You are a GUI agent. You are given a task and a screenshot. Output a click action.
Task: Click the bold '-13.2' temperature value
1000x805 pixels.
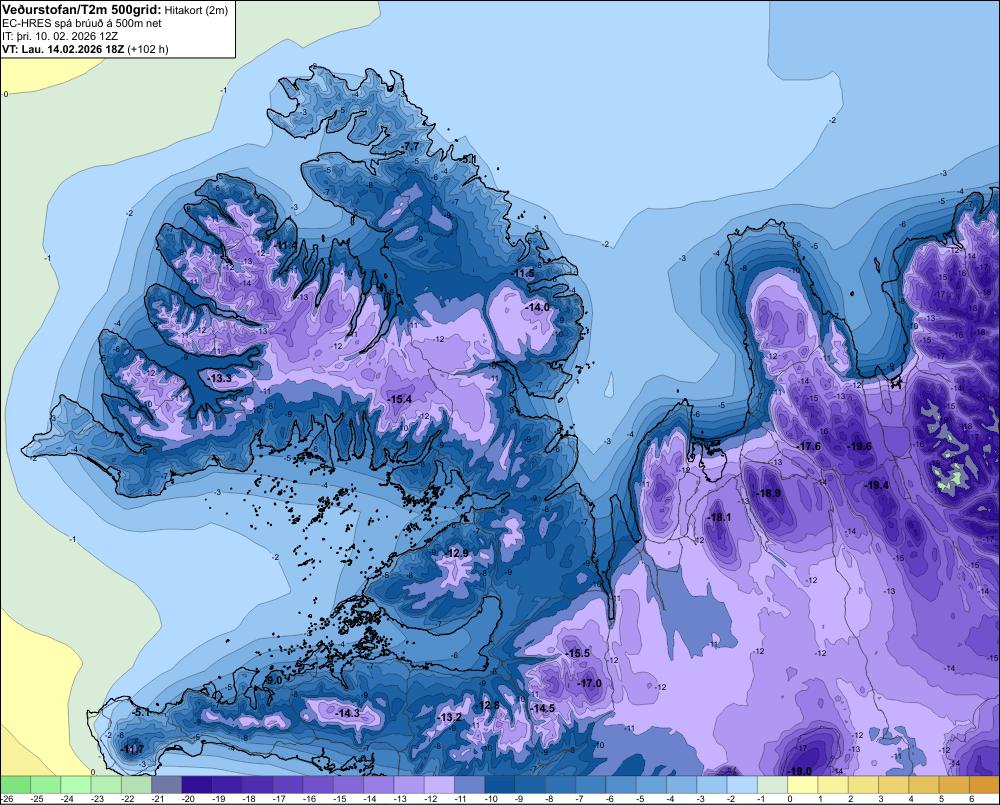pos(449,718)
